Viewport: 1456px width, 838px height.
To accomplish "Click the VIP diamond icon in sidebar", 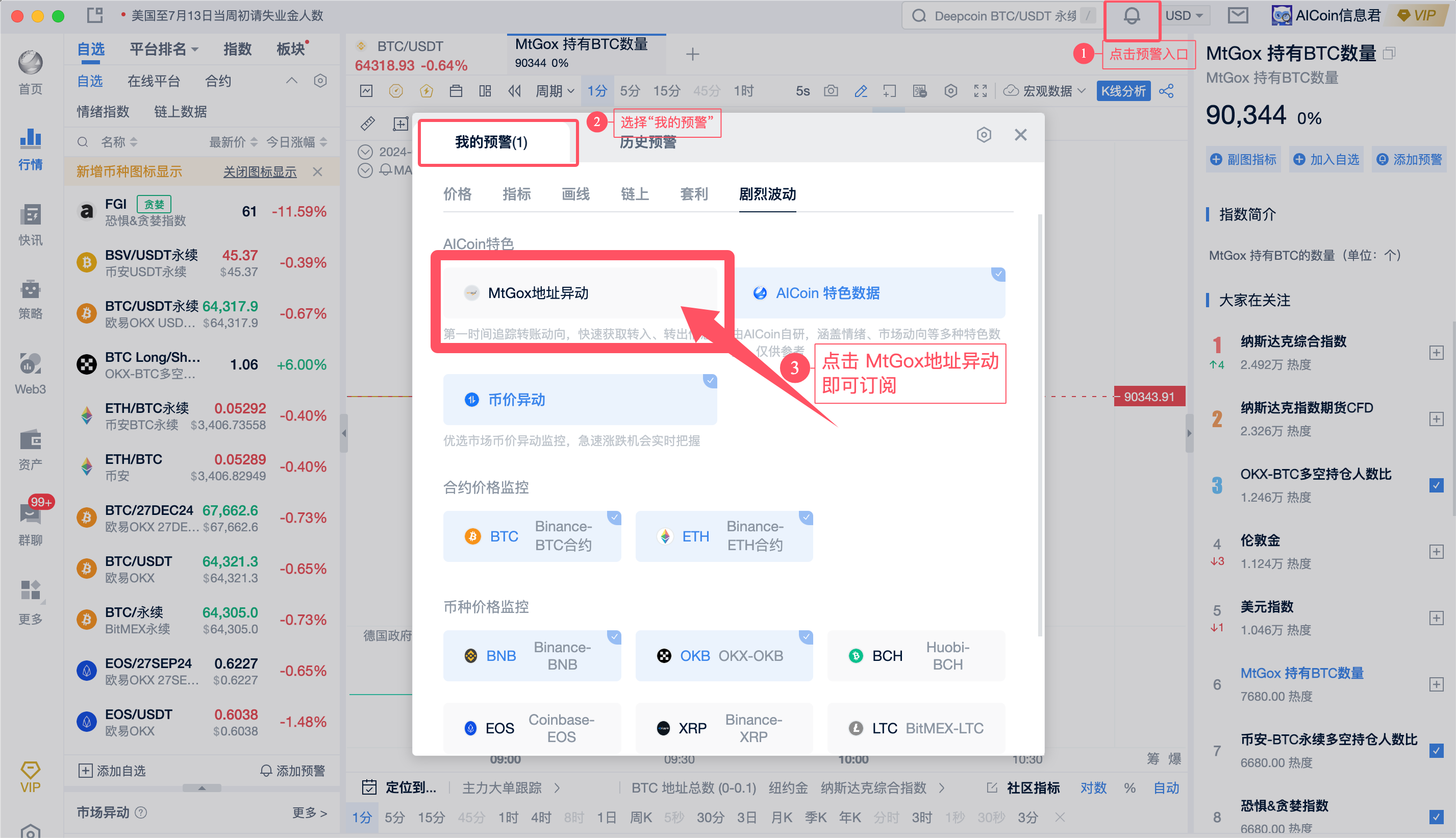I will point(30,777).
